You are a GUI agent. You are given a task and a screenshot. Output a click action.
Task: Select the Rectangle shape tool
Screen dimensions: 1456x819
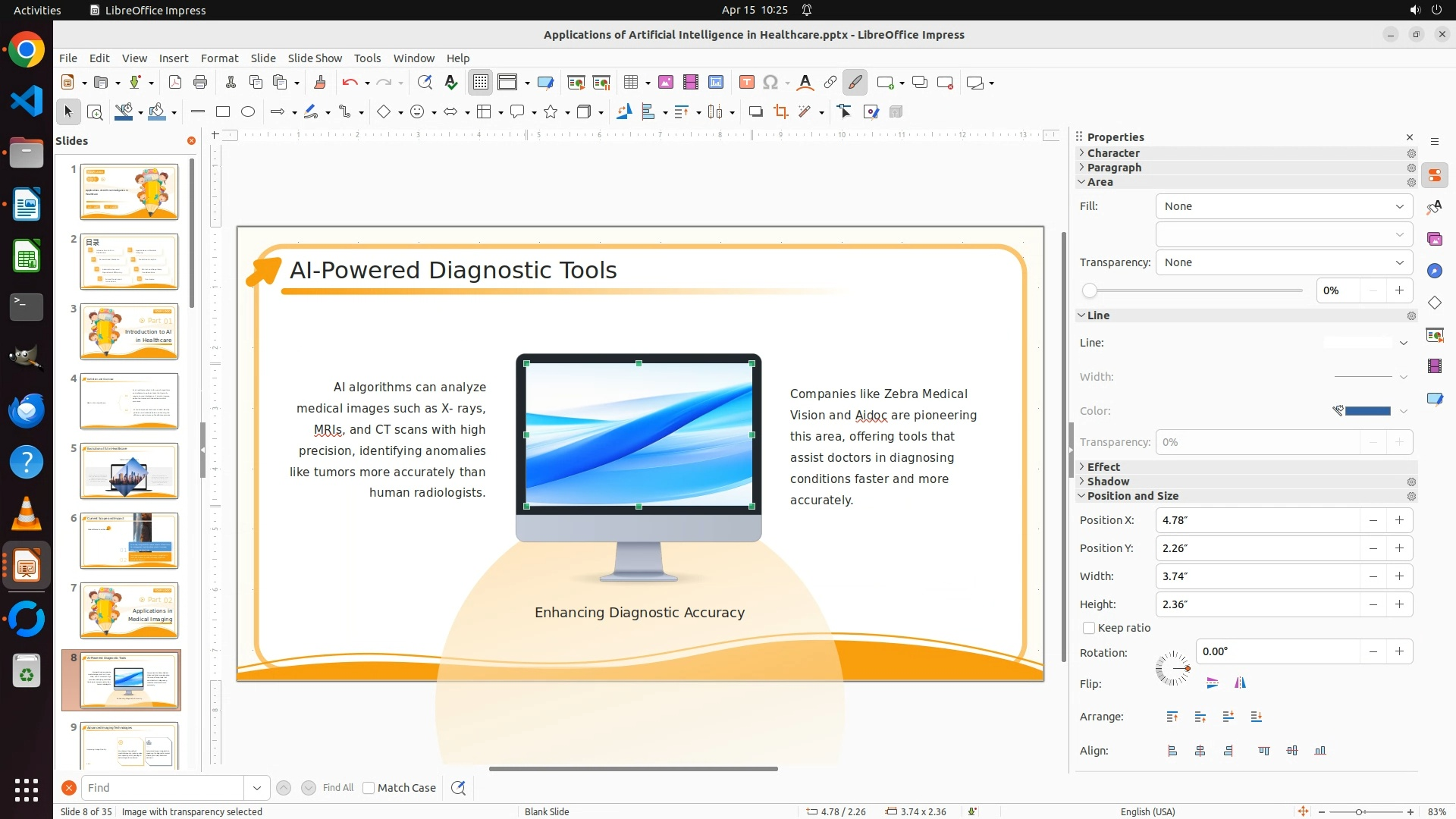[223, 112]
